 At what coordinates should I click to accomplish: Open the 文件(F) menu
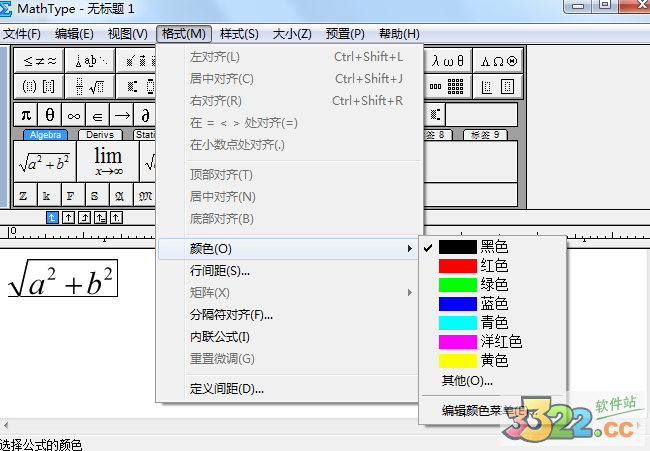(x=22, y=34)
